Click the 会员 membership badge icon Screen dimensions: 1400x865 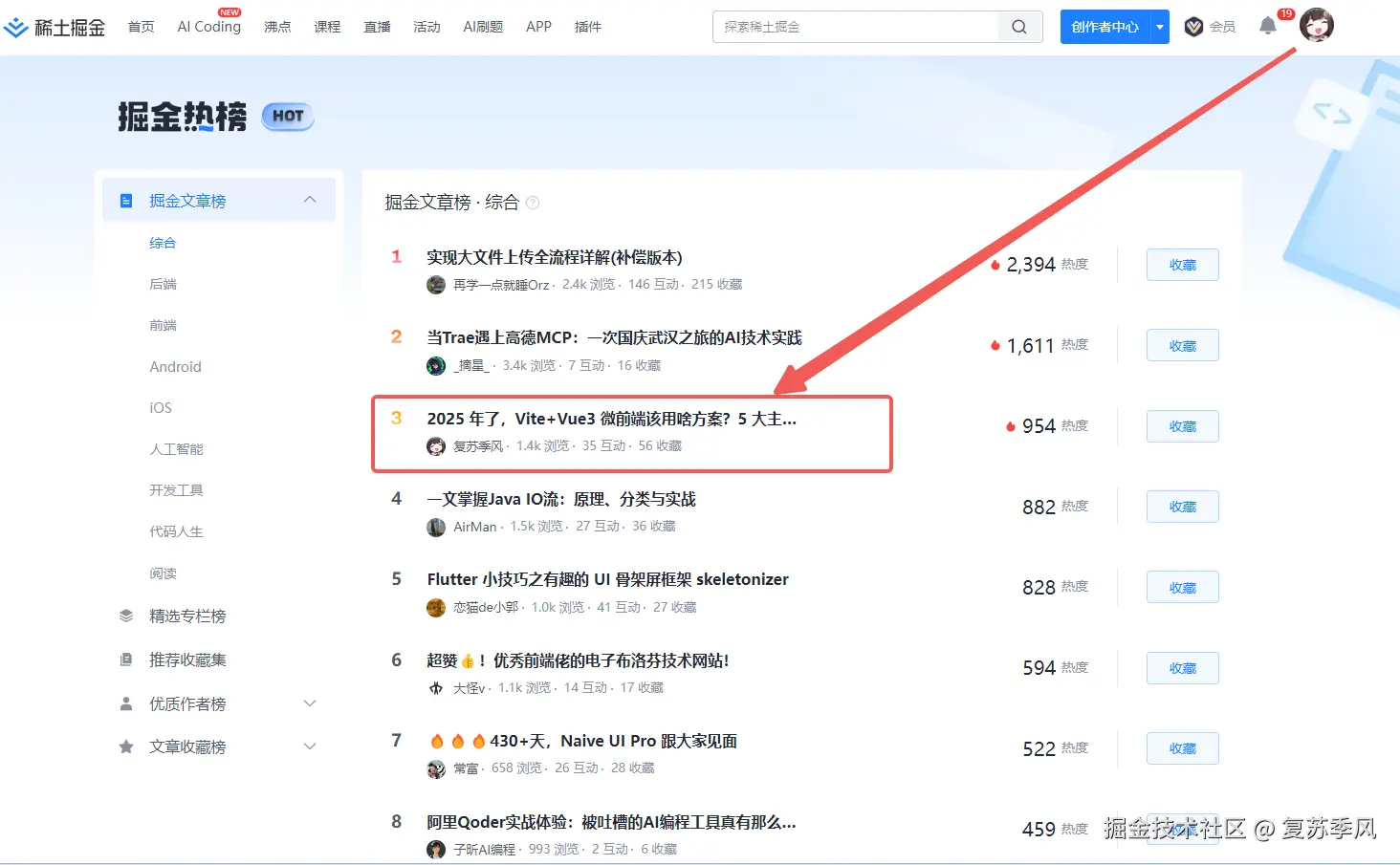(x=1193, y=27)
